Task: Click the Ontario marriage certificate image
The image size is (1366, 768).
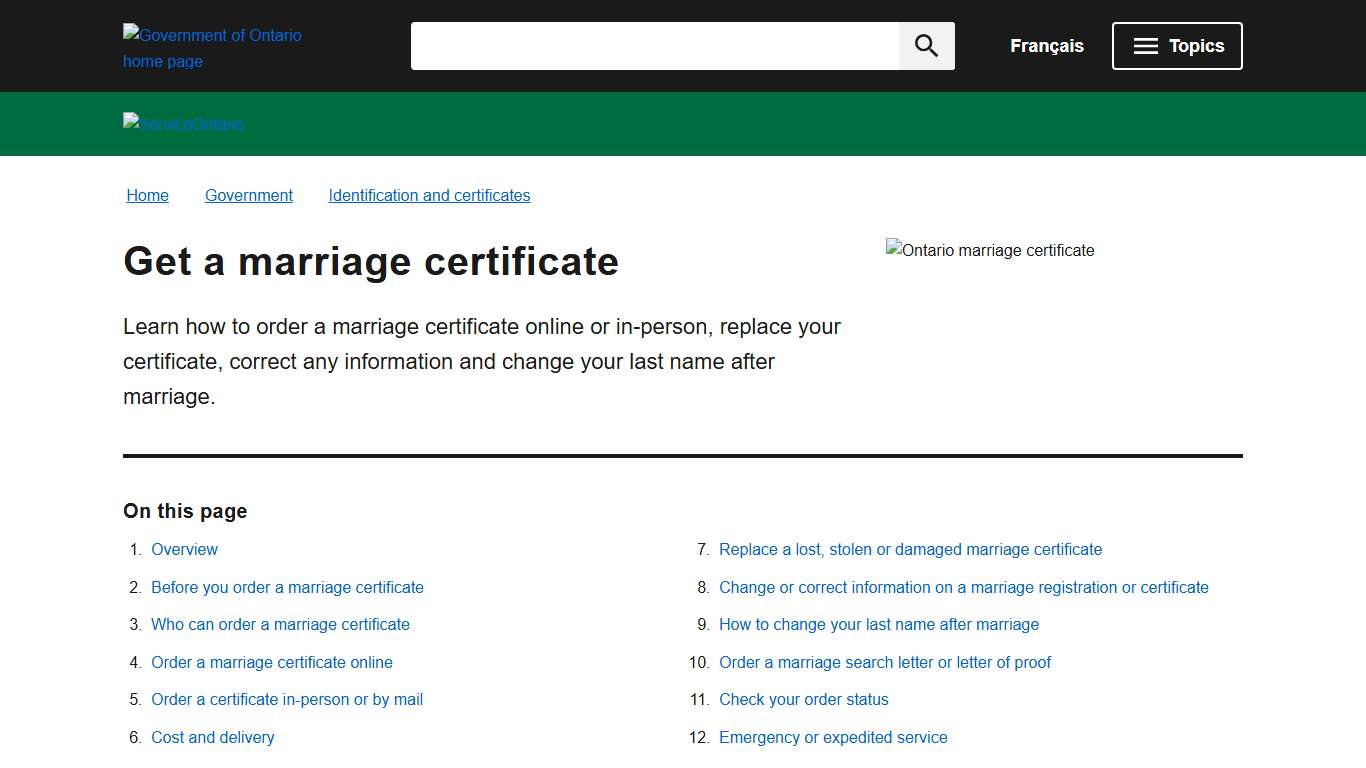Action: pos(989,250)
